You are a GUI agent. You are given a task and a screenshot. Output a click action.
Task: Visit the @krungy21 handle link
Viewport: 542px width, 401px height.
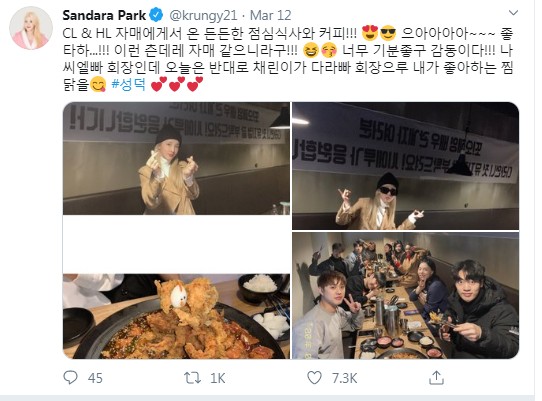coord(203,16)
